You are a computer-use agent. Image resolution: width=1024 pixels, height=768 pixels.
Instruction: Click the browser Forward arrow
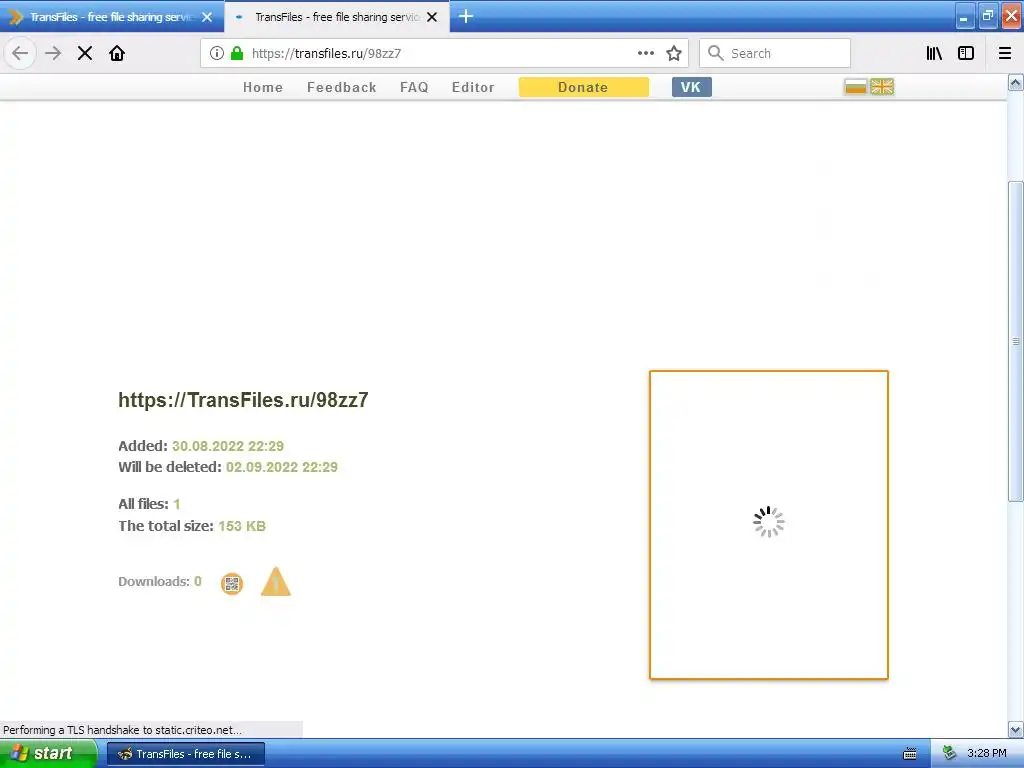[x=53, y=53]
